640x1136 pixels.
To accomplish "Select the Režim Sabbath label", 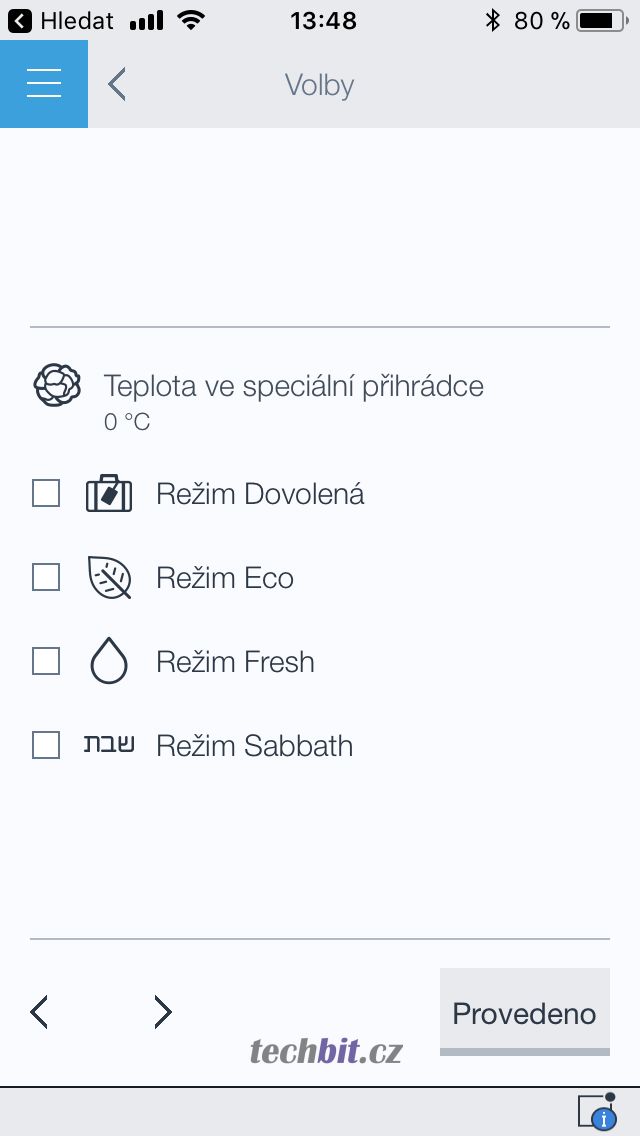I will tap(254, 746).
